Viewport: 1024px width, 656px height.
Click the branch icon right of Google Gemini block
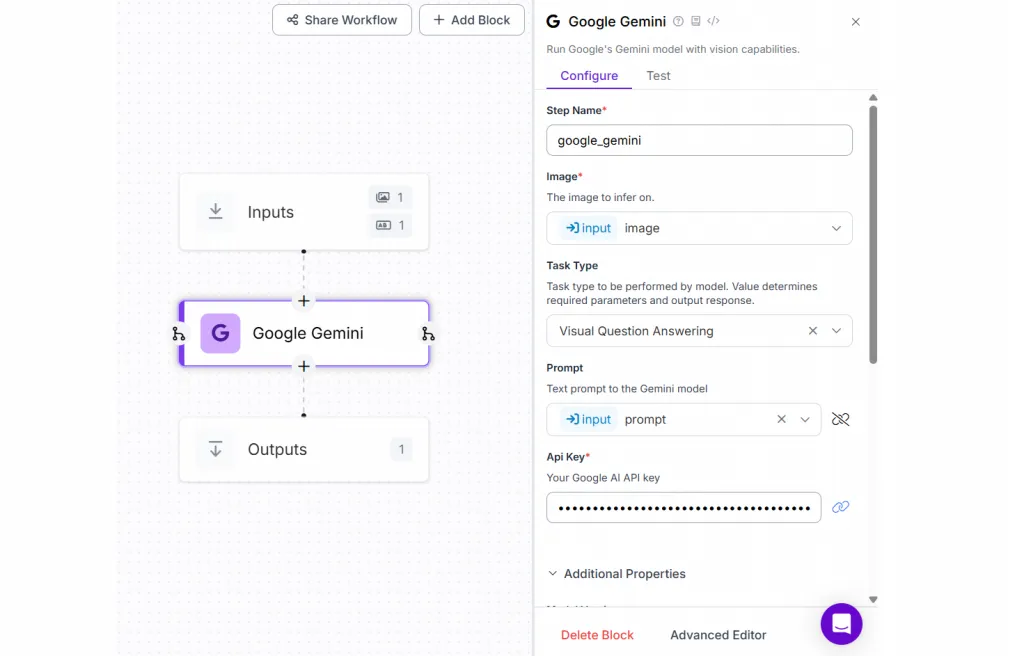428,334
